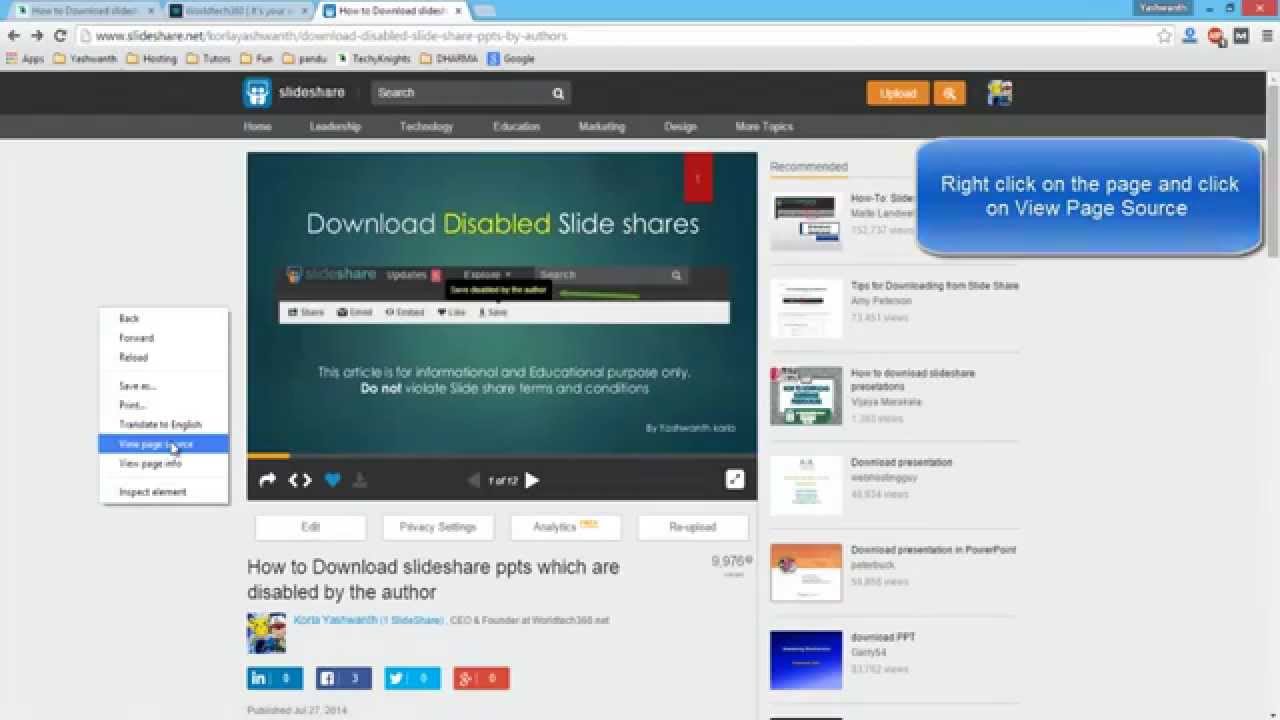Choose View page source
Screen dimensions: 1280x720
pos(164,444)
